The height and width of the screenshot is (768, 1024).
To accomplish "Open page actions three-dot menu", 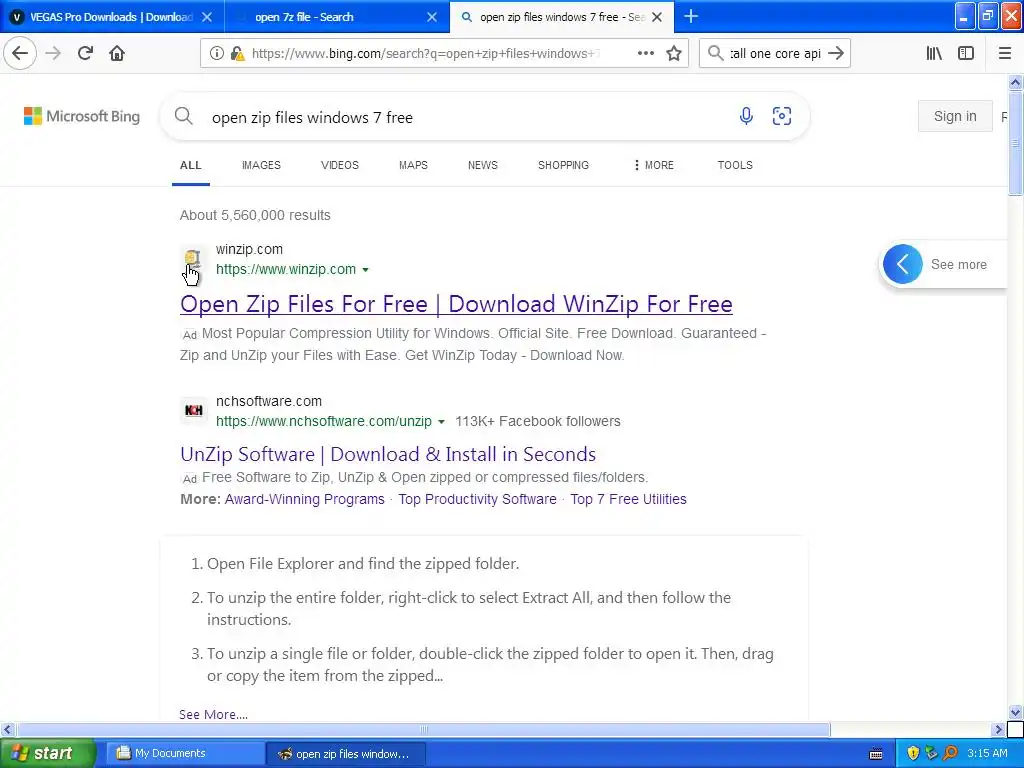I will pos(645,54).
